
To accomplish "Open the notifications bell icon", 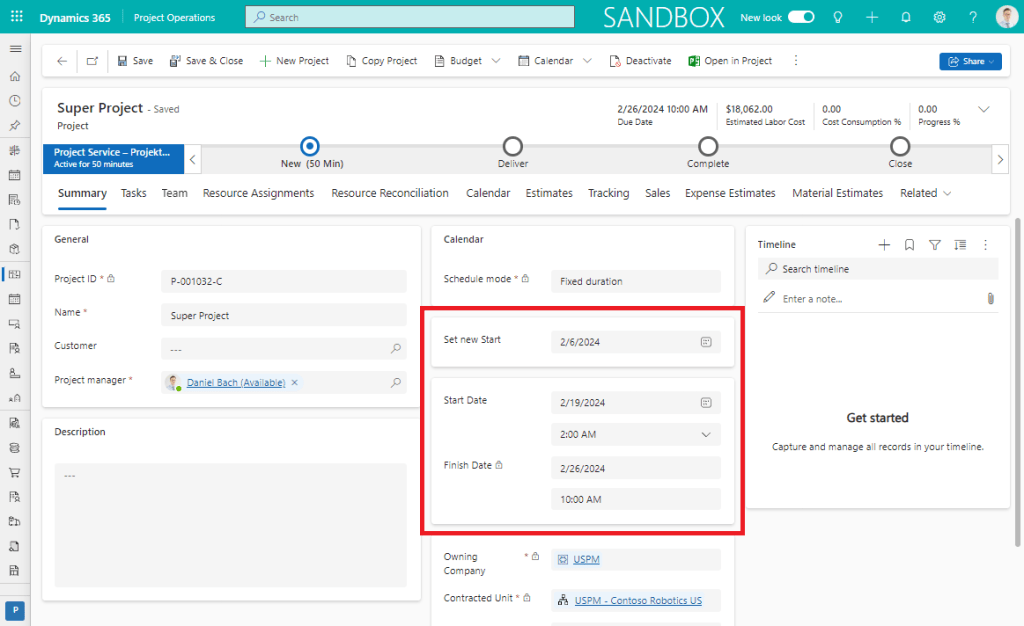I will [x=906, y=18].
